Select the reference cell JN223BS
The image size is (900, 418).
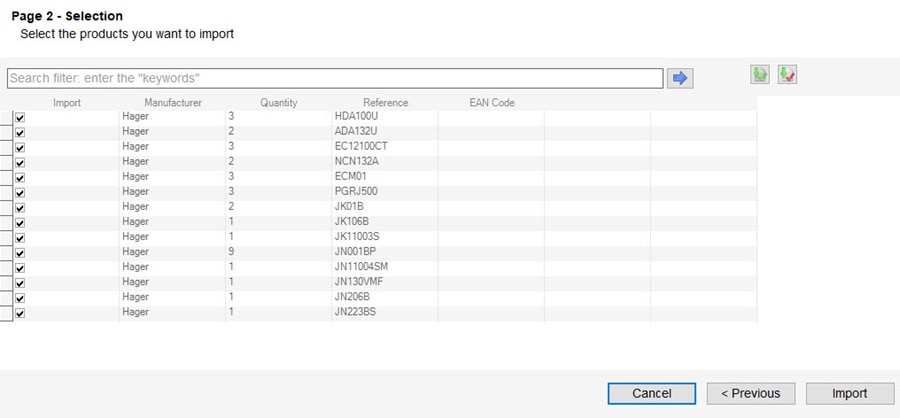pyautogui.click(x=385, y=312)
